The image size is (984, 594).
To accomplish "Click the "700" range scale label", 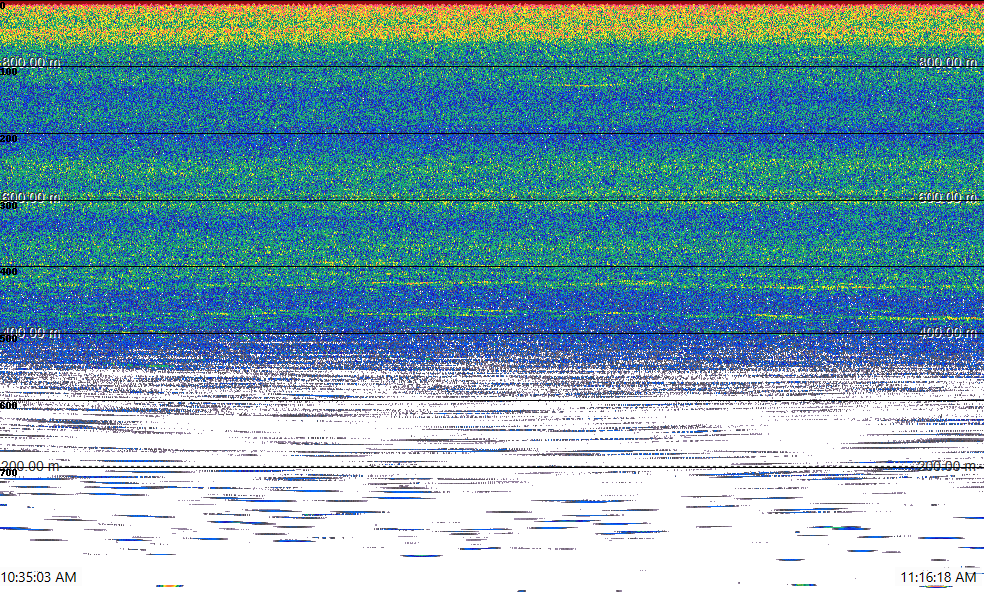I will tap(9, 472).
